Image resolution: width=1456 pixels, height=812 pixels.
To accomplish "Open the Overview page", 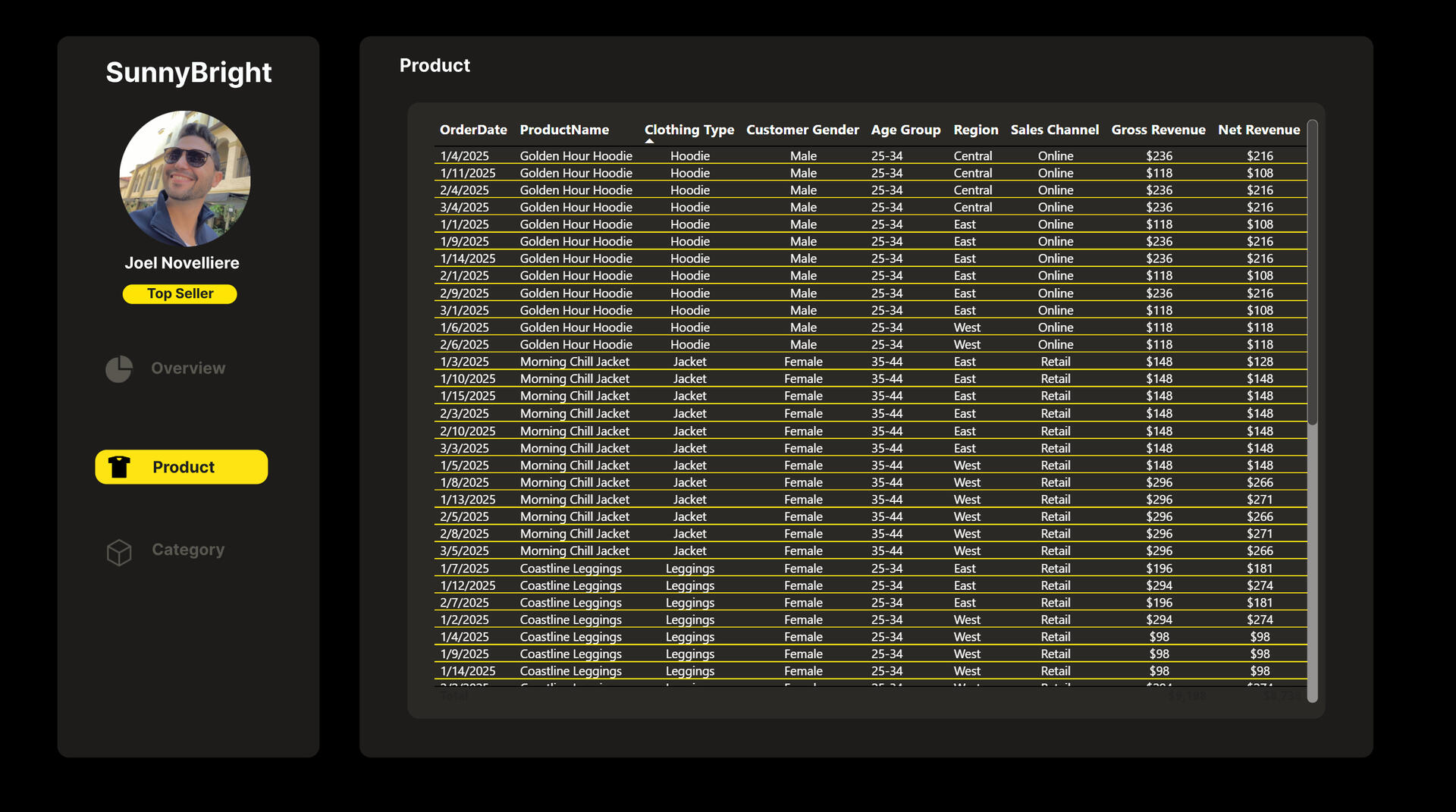I will (187, 368).
